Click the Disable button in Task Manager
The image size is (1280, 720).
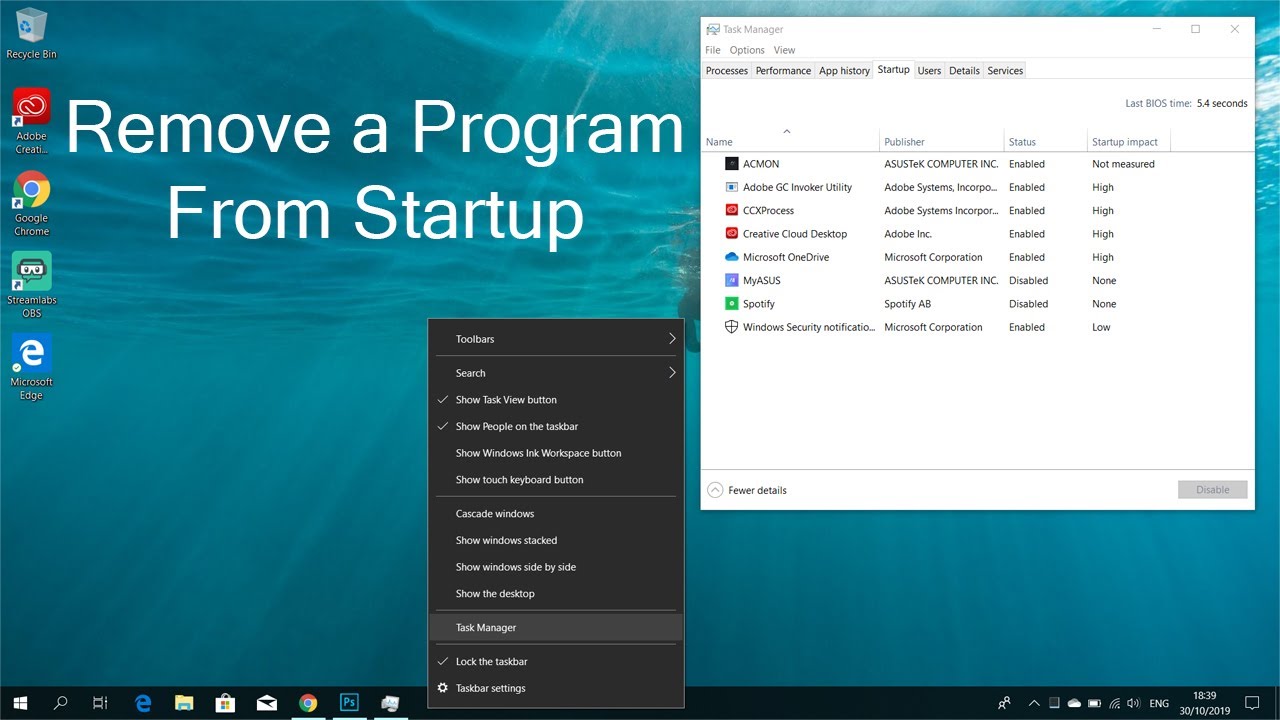coord(1213,490)
